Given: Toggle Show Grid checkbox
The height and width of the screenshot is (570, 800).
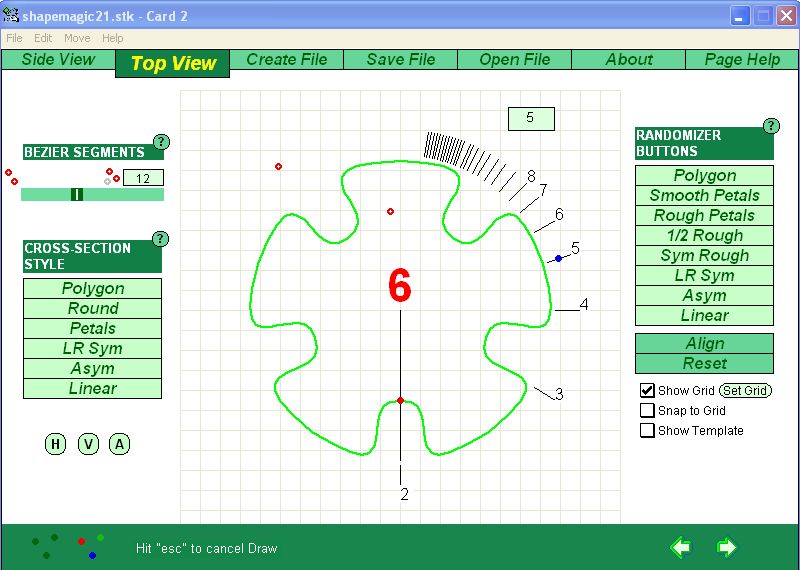Looking at the screenshot, I should [x=647, y=390].
